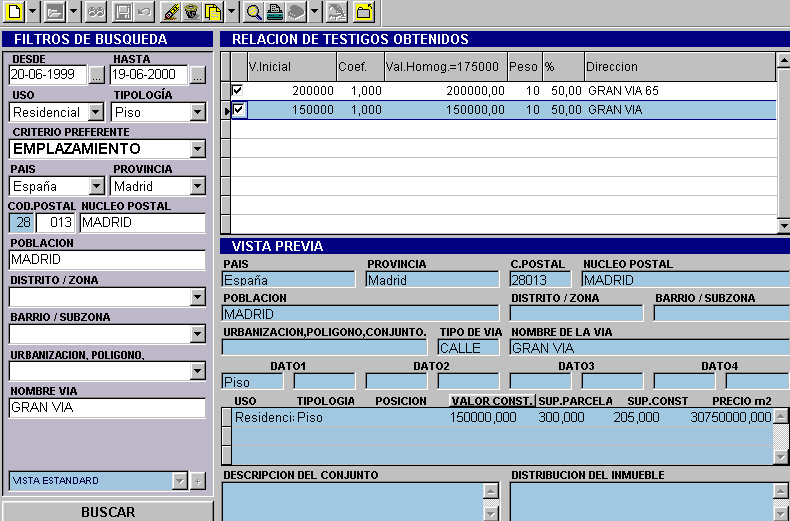The image size is (790, 521).
Task: Click the New document toolbar icon
Action: pyautogui.click(x=14, y=12)
